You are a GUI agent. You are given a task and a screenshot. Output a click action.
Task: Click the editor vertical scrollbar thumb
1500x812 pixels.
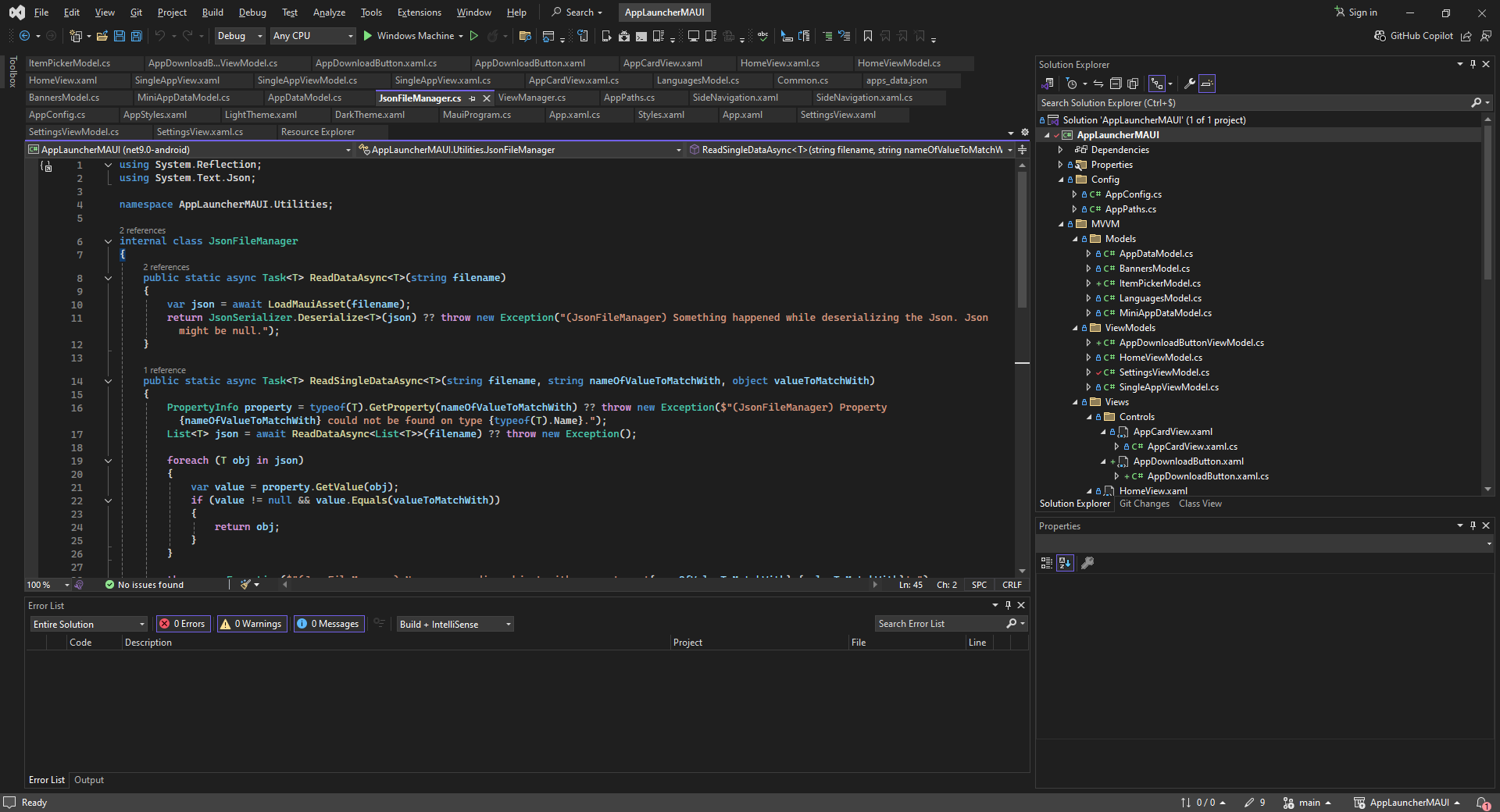pyautogui.click(x=1022, y=238)
